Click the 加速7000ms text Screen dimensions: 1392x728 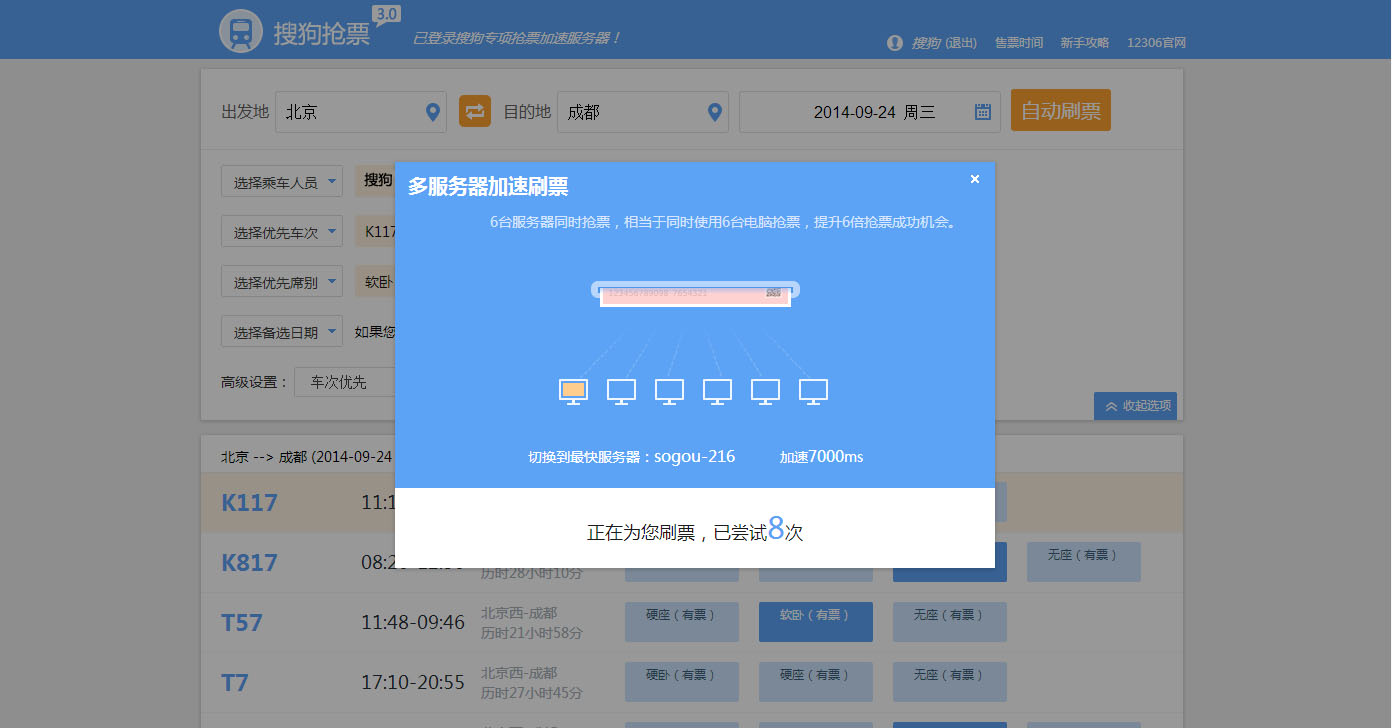(x=821, y=457)
